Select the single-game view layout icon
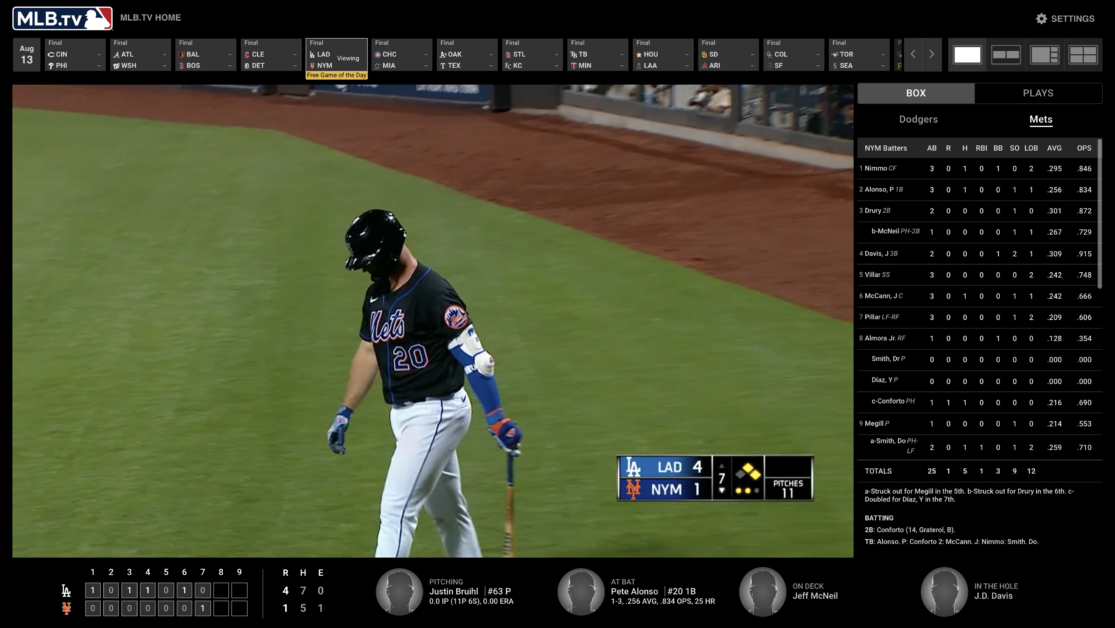1115x628 pixels. [x=966, y=55]
